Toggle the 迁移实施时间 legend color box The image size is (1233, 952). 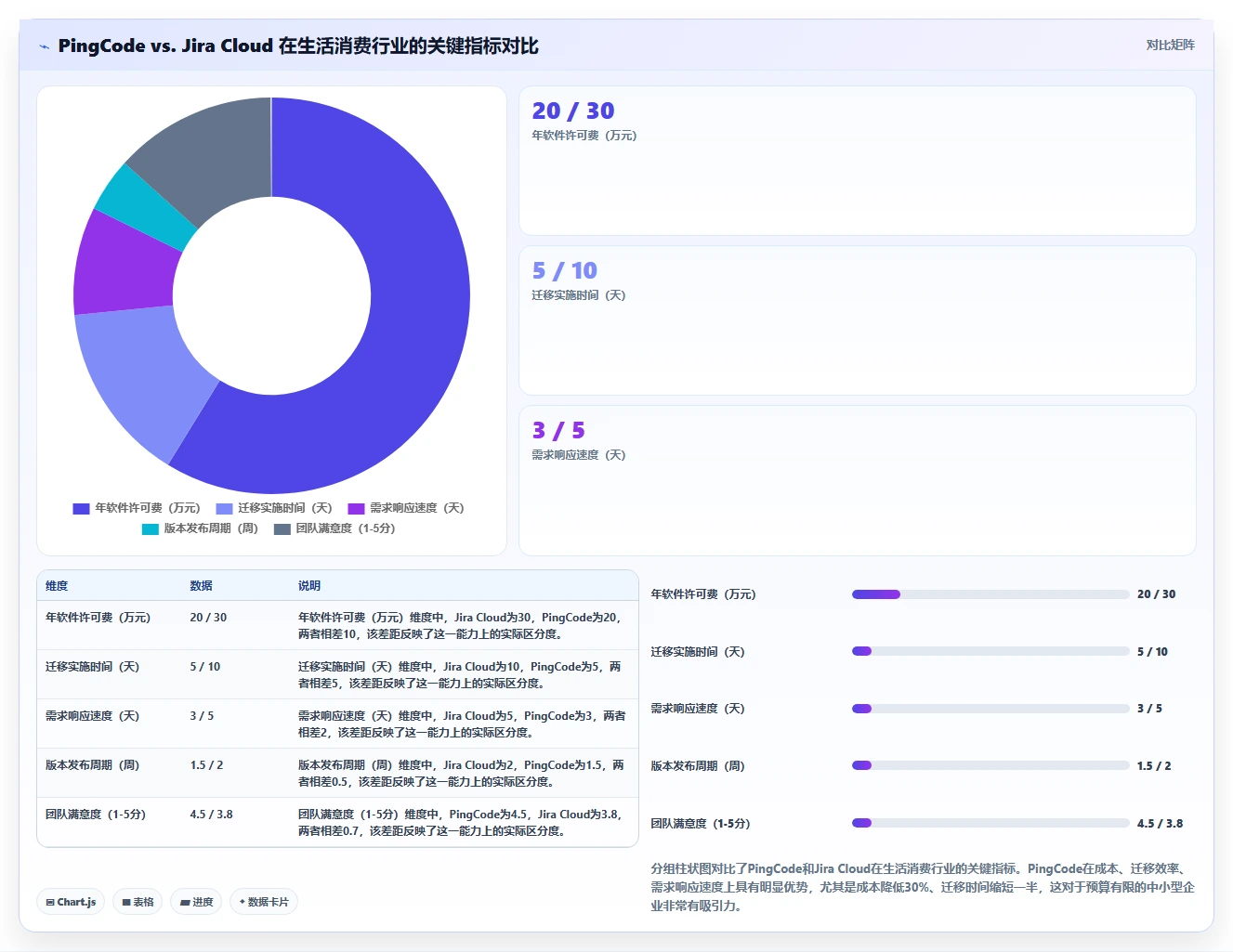tap(224, 508)
